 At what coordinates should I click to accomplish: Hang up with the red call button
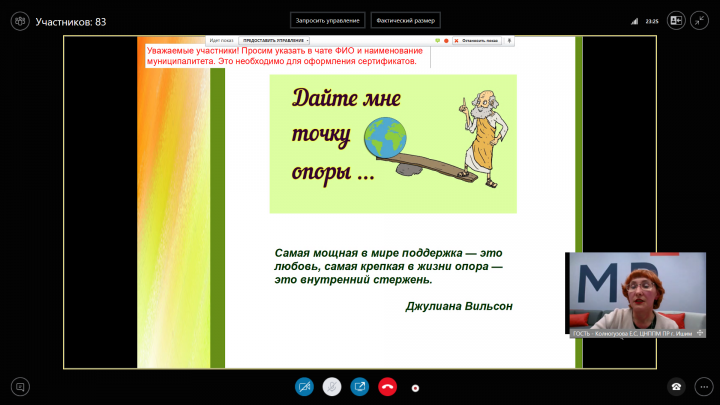(x=387, y=386)
